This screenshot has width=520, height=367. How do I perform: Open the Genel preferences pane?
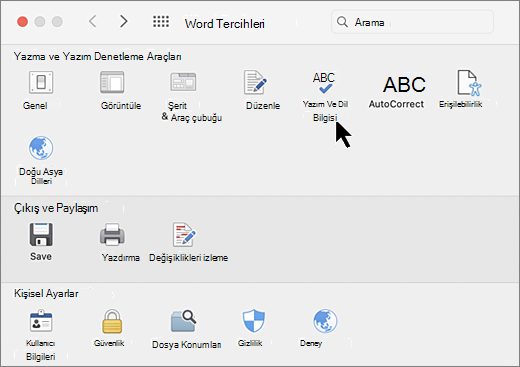pyautogui.click(x=41, y=83)
